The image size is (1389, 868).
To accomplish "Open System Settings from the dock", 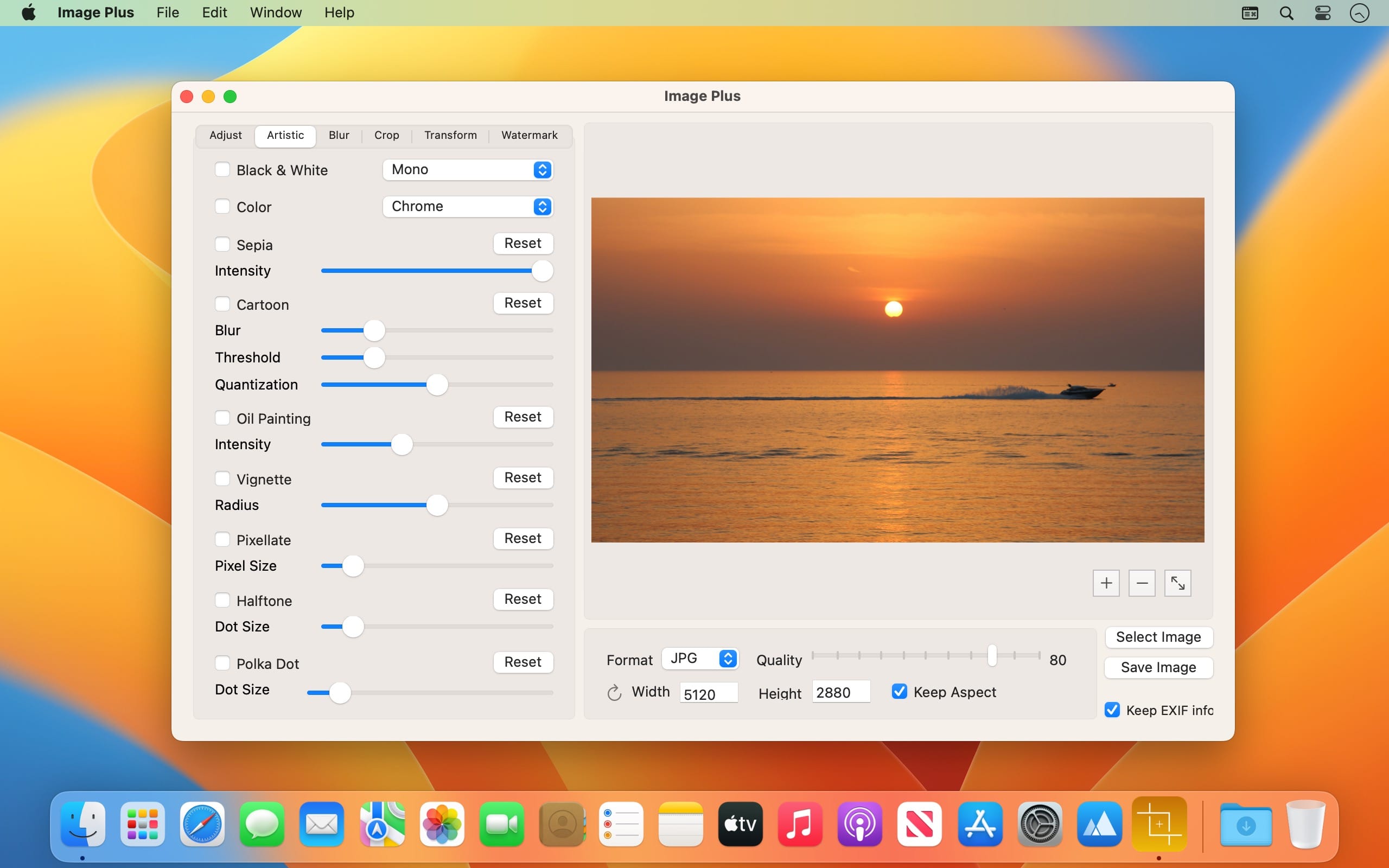I will click(1040, 825).
